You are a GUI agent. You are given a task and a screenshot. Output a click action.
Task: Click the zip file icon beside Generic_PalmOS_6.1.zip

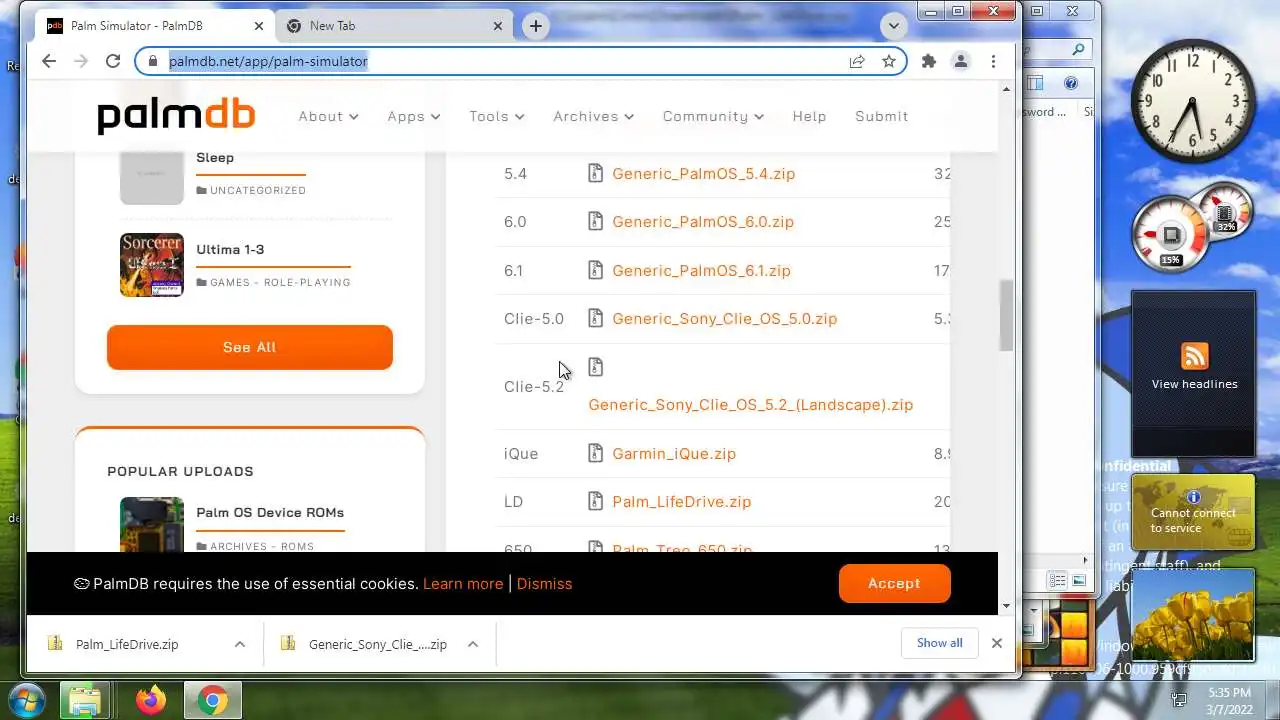(x=595, y=270)
